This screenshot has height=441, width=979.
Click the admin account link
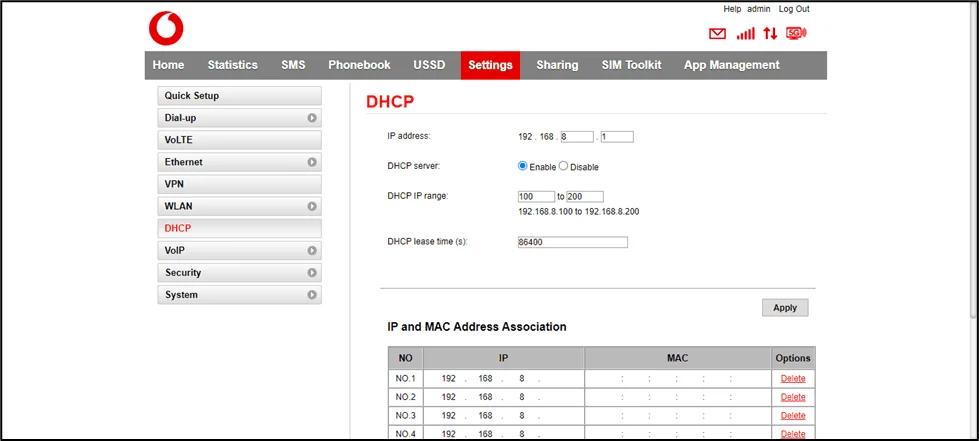click(759, 9)
